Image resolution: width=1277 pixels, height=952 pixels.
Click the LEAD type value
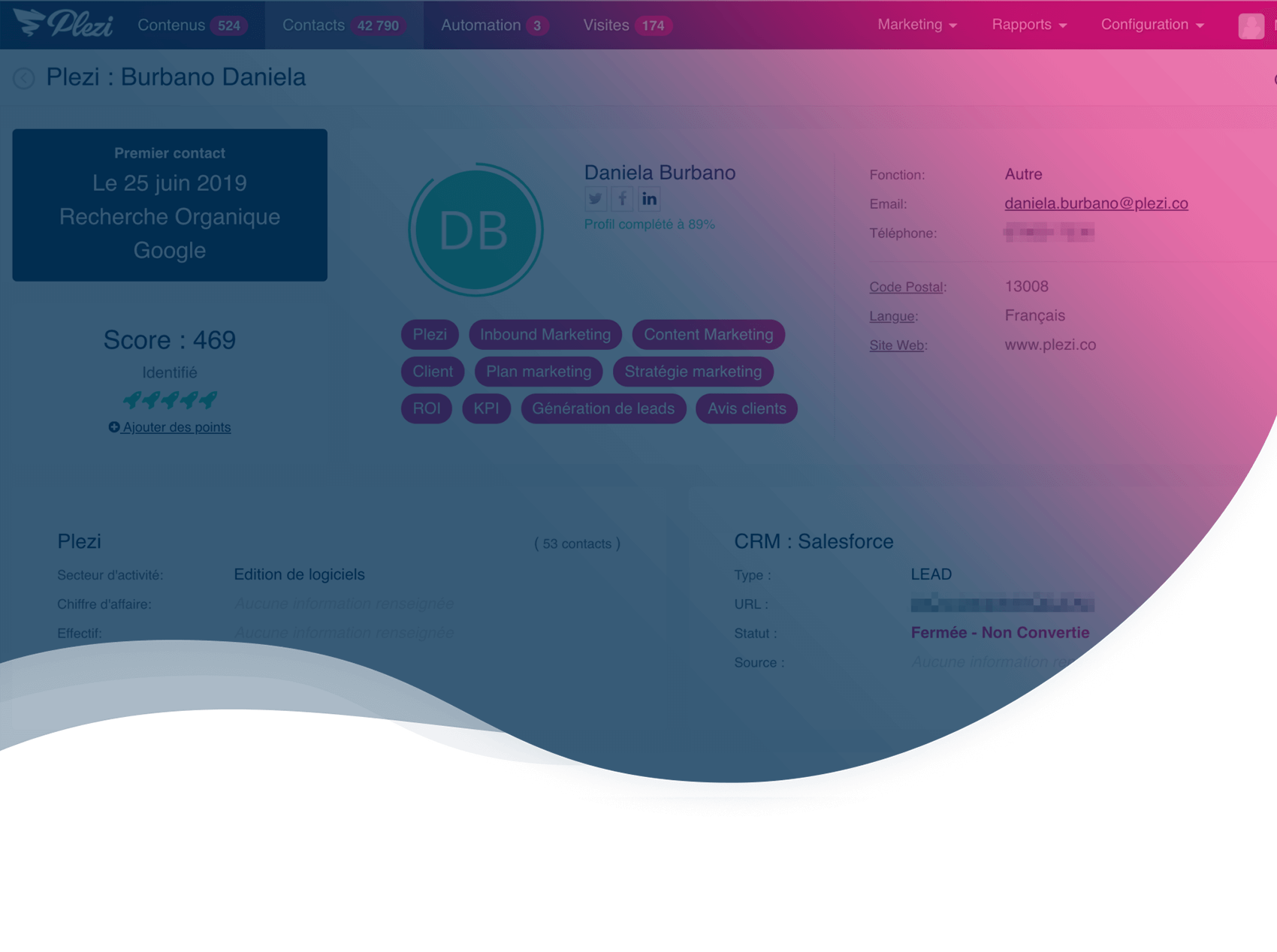click(x=931, y=574)
